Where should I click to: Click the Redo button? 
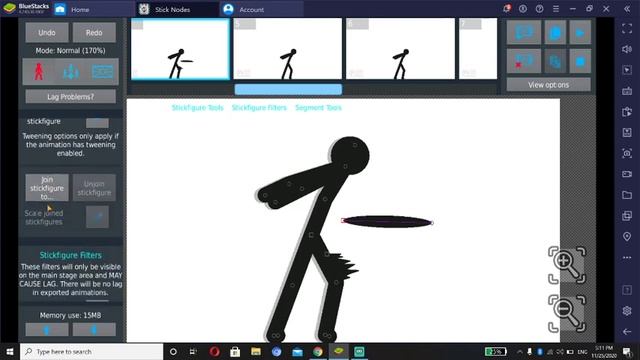pyautogui.click(x=94, y=33)
